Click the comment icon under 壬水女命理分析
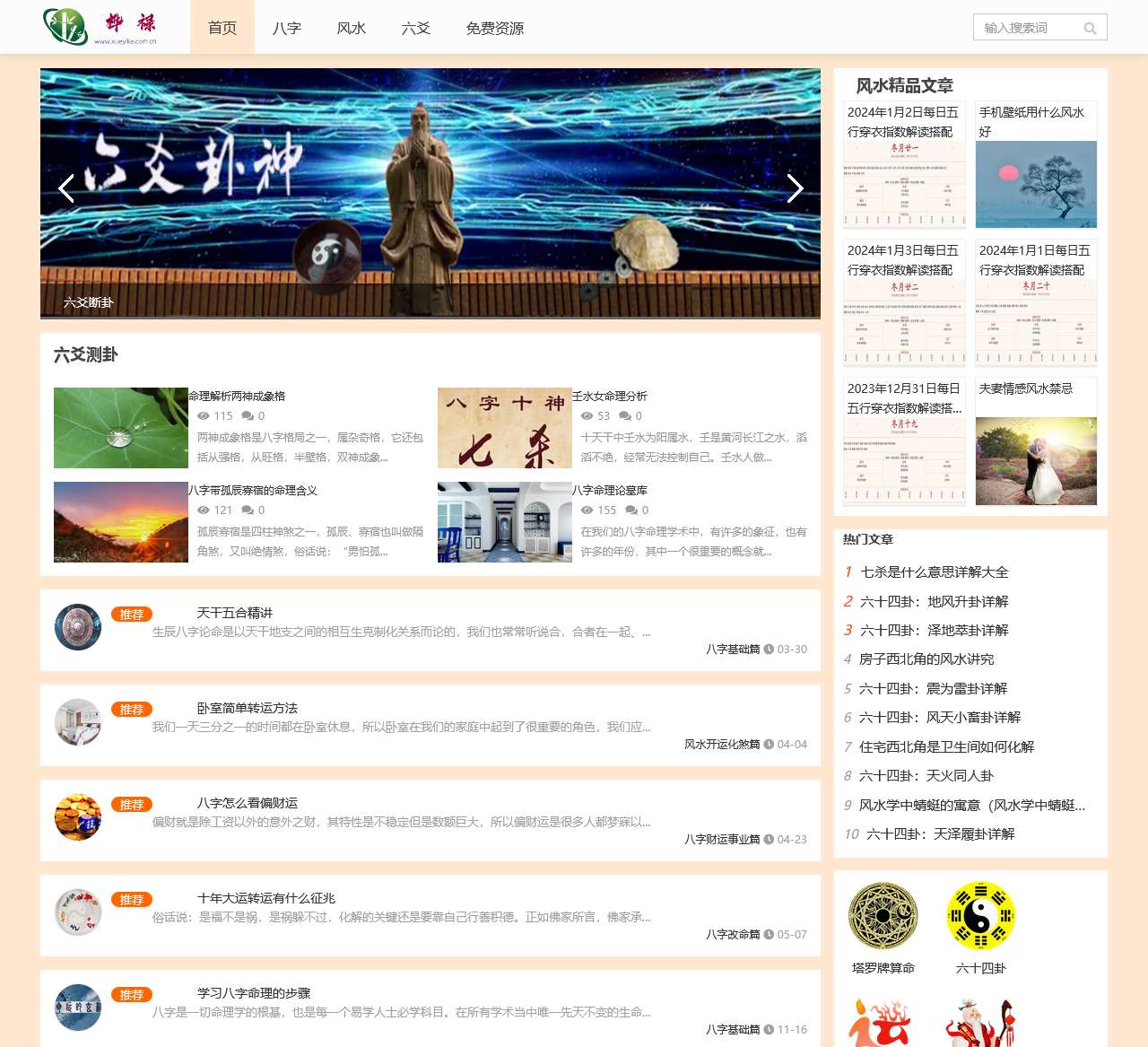The image size is (1148, 1047). 625,416
